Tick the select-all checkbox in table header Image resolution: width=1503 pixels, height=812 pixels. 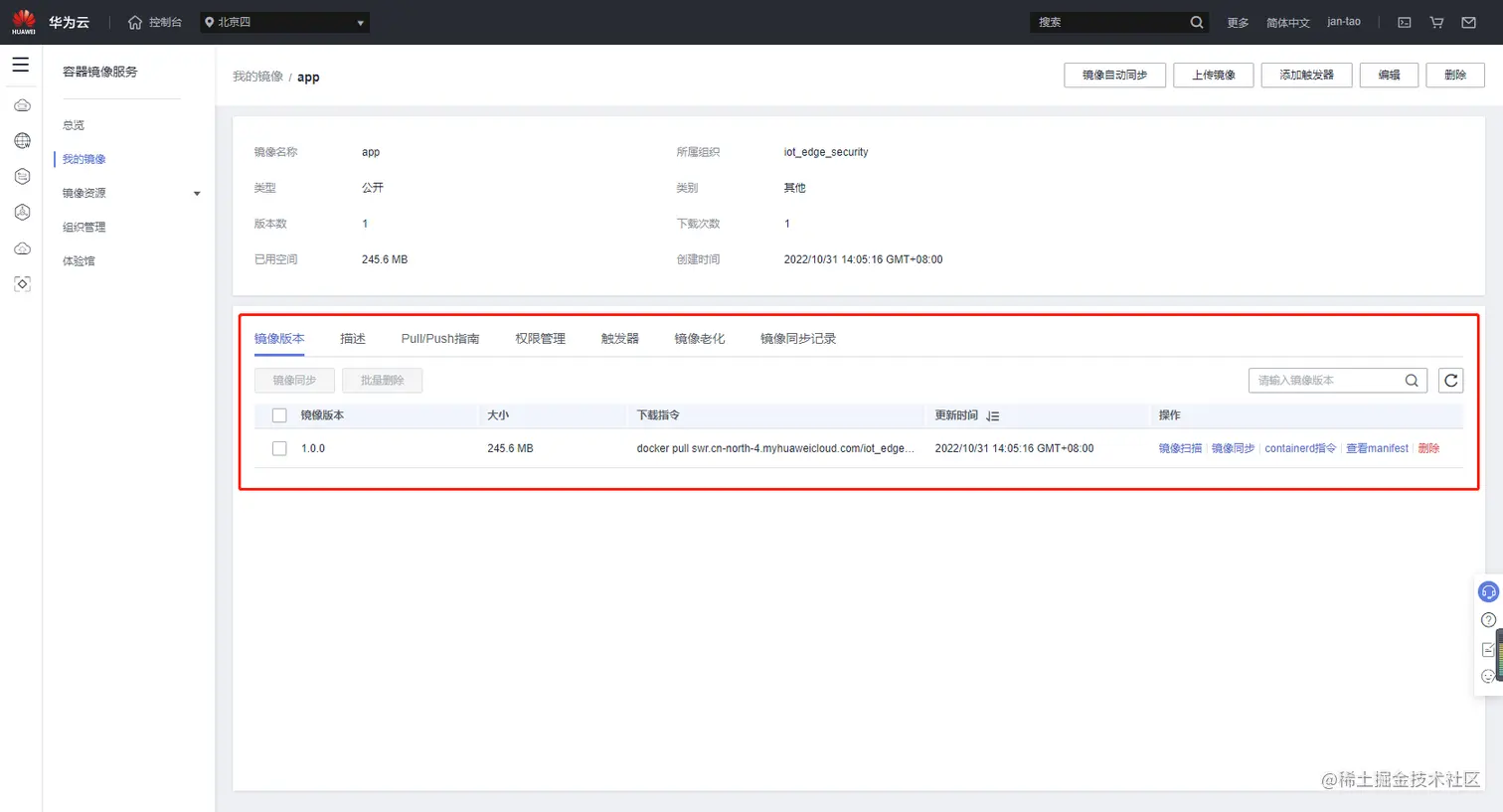[x=279, y=415]
